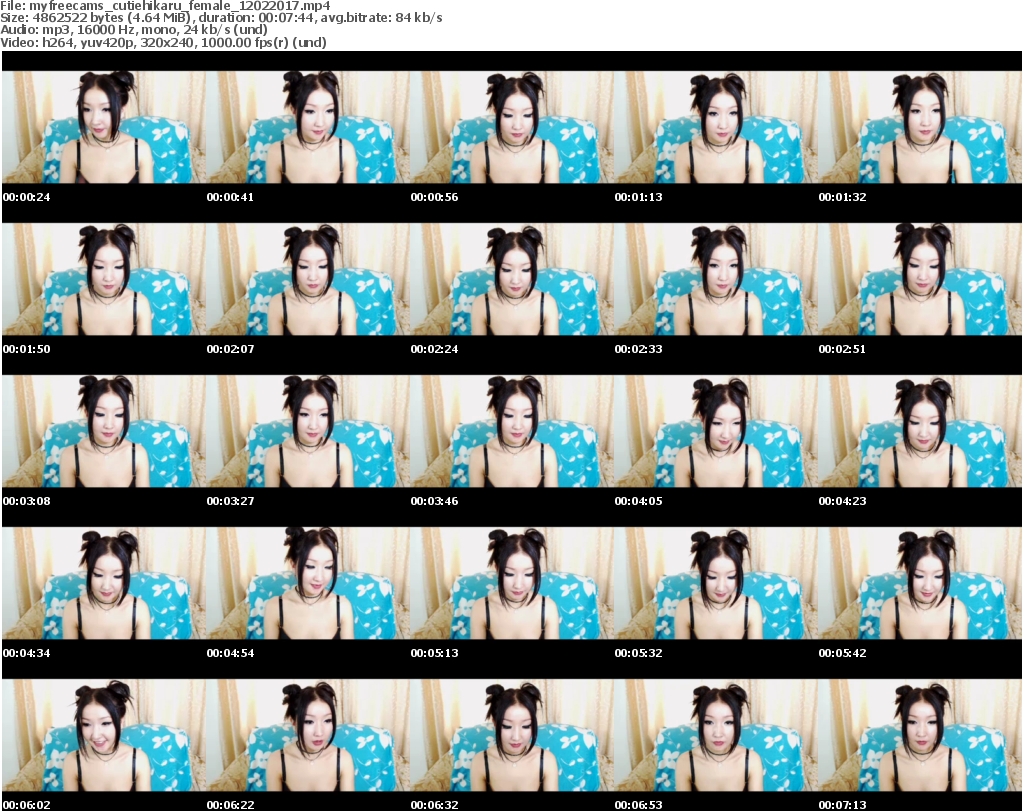
Task: Click the timestamp text 00:00:24
Action: (26, 197)
